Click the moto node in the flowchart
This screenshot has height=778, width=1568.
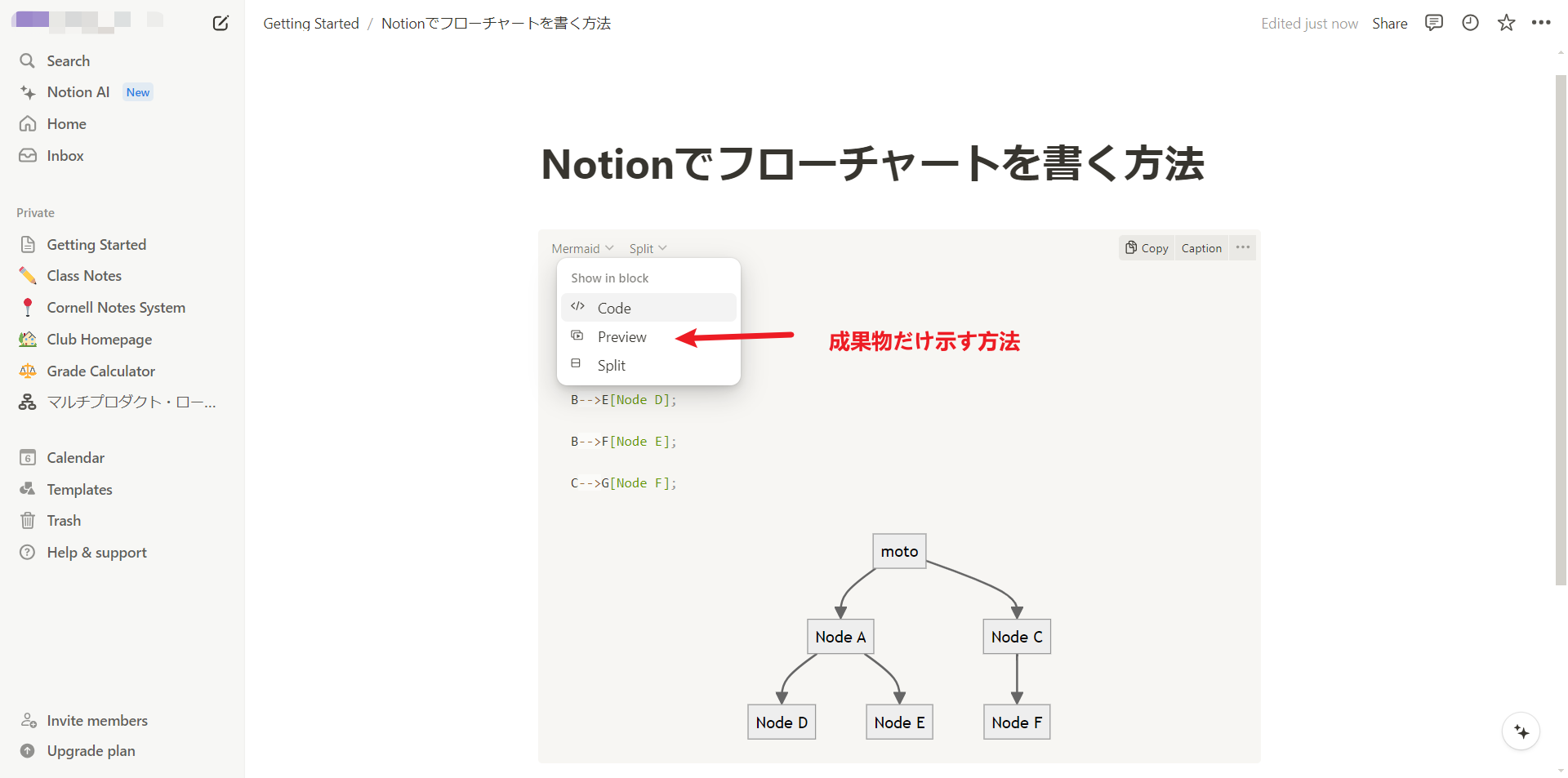899,551
